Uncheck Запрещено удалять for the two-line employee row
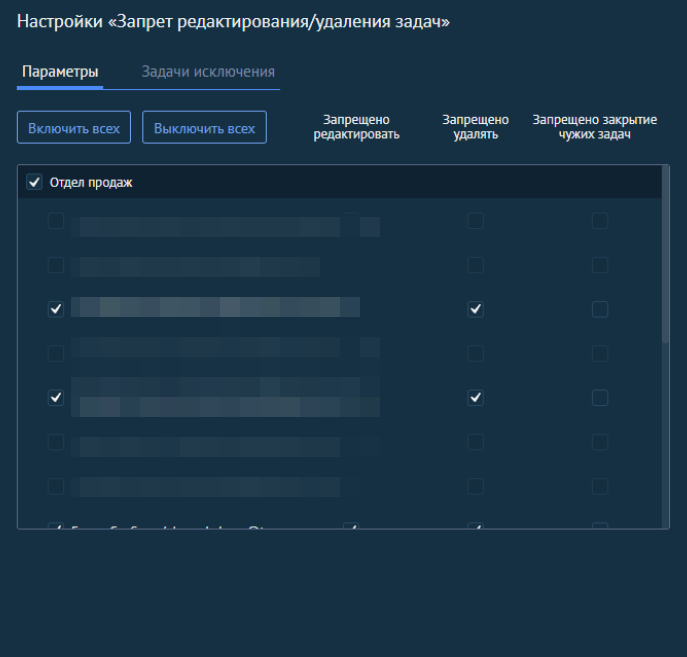The width and height of the screenshot is (687, 657). click(x=475, y=398)
